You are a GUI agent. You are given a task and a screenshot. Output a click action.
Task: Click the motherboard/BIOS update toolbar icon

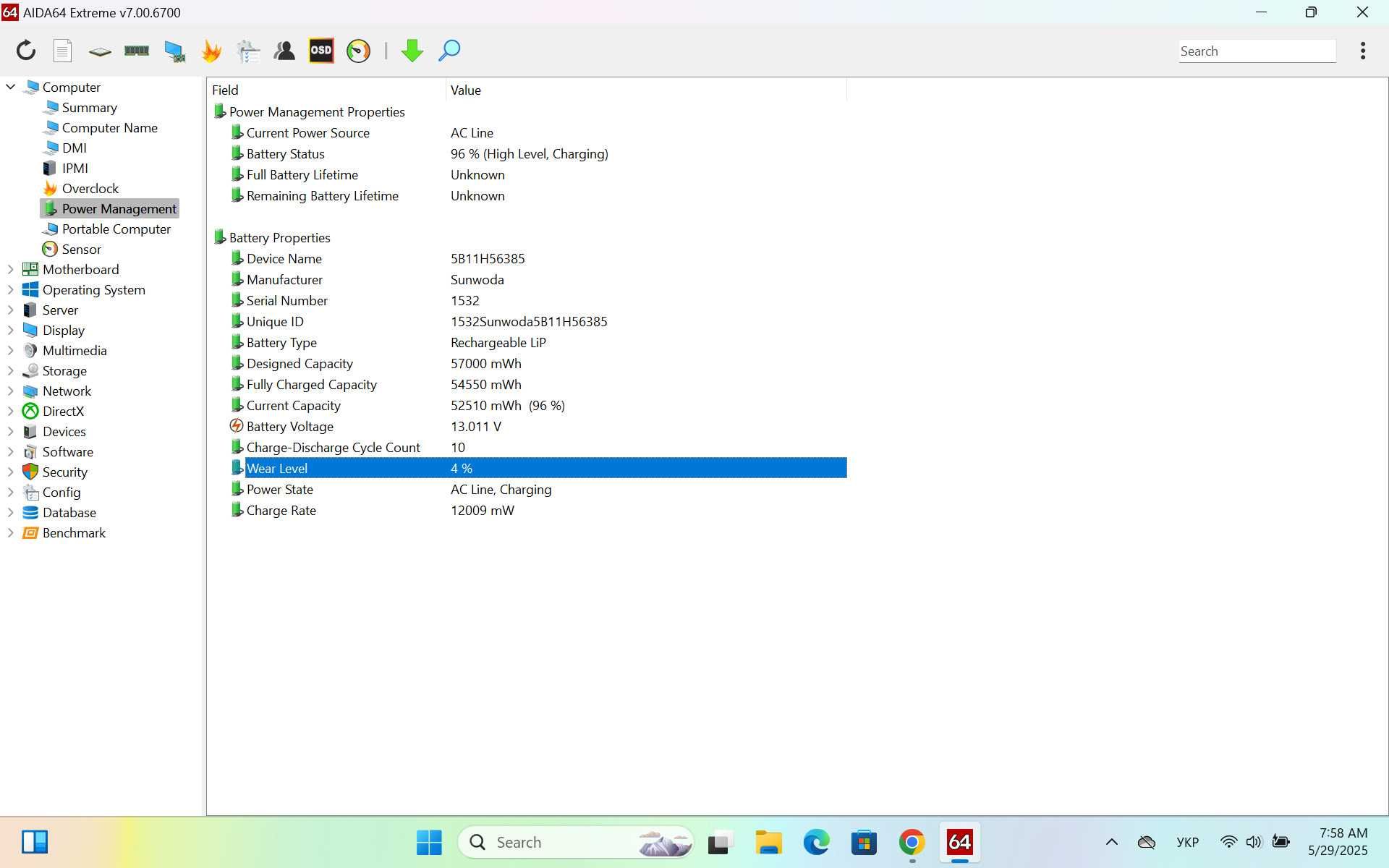(100, 51)
